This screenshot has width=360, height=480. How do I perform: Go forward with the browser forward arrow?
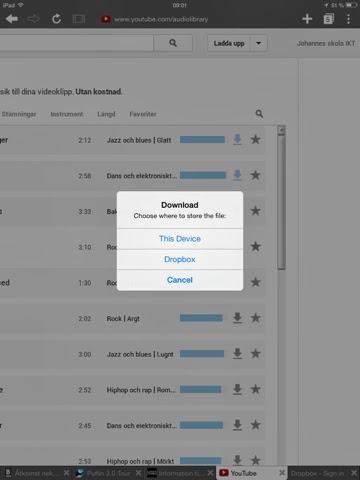pos(33,19)
